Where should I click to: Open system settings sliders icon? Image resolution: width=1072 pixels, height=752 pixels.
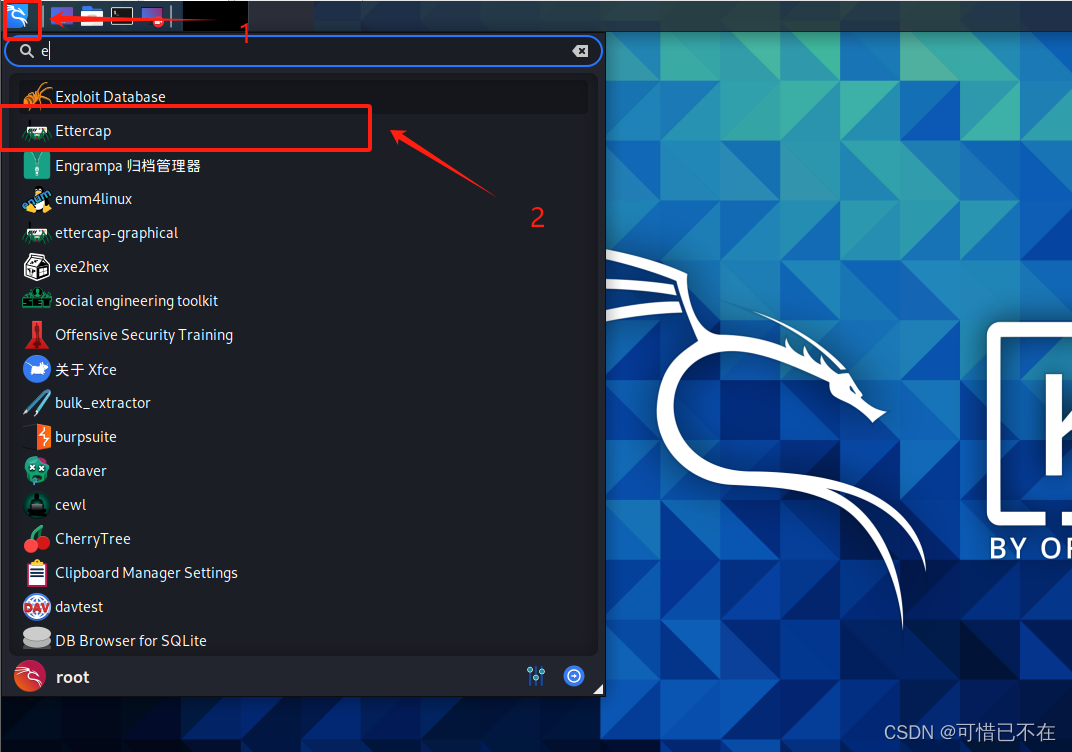click(x=536, y=676)
